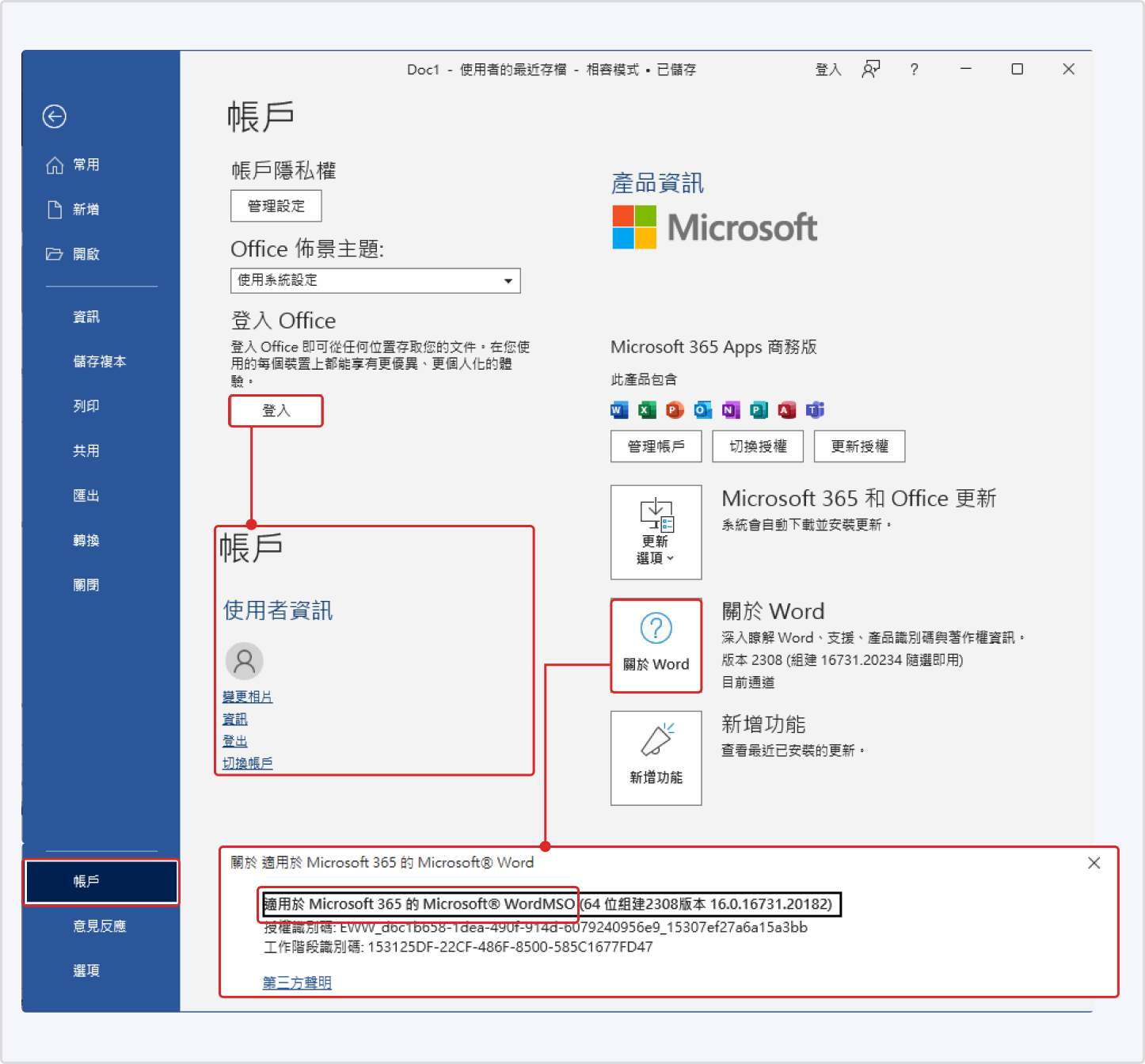Image resolution: width=1145 pixels, height=1064 pixels.
Task: Open the 選項 menu entry
Action: [x=86, y=971]
